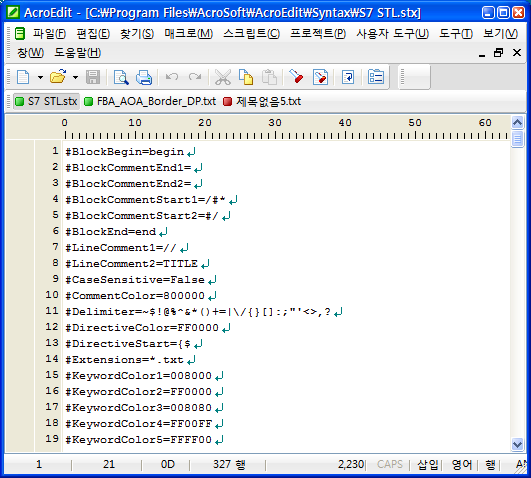Viewport: 531px width, 478px height.
Task: Open the 매크로(M) menu
Action: 189,34
